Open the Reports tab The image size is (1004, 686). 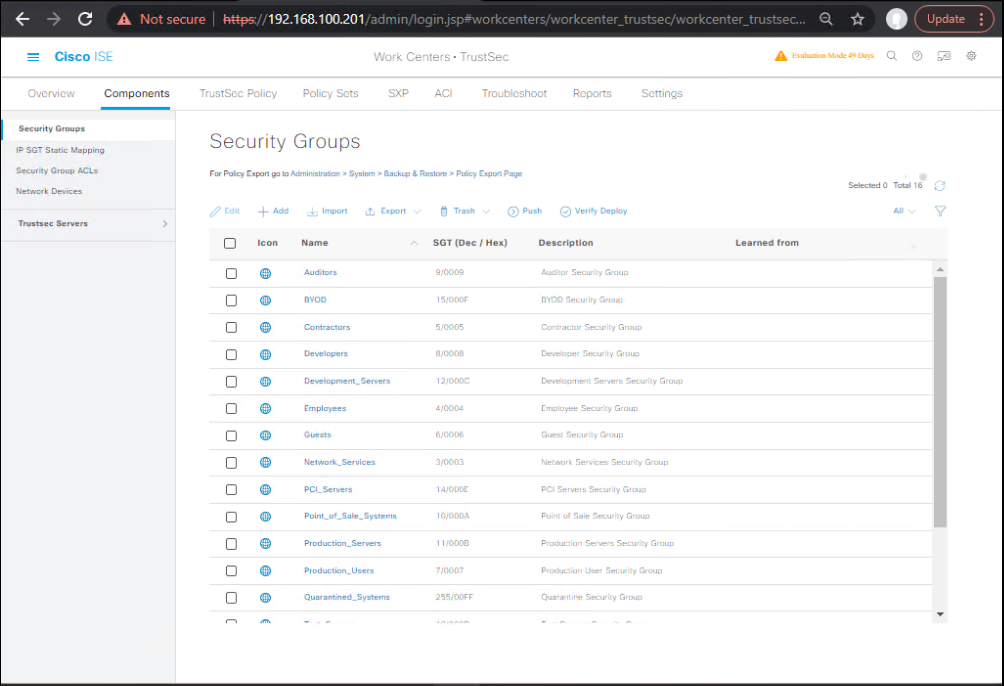[x=592, y=94]
